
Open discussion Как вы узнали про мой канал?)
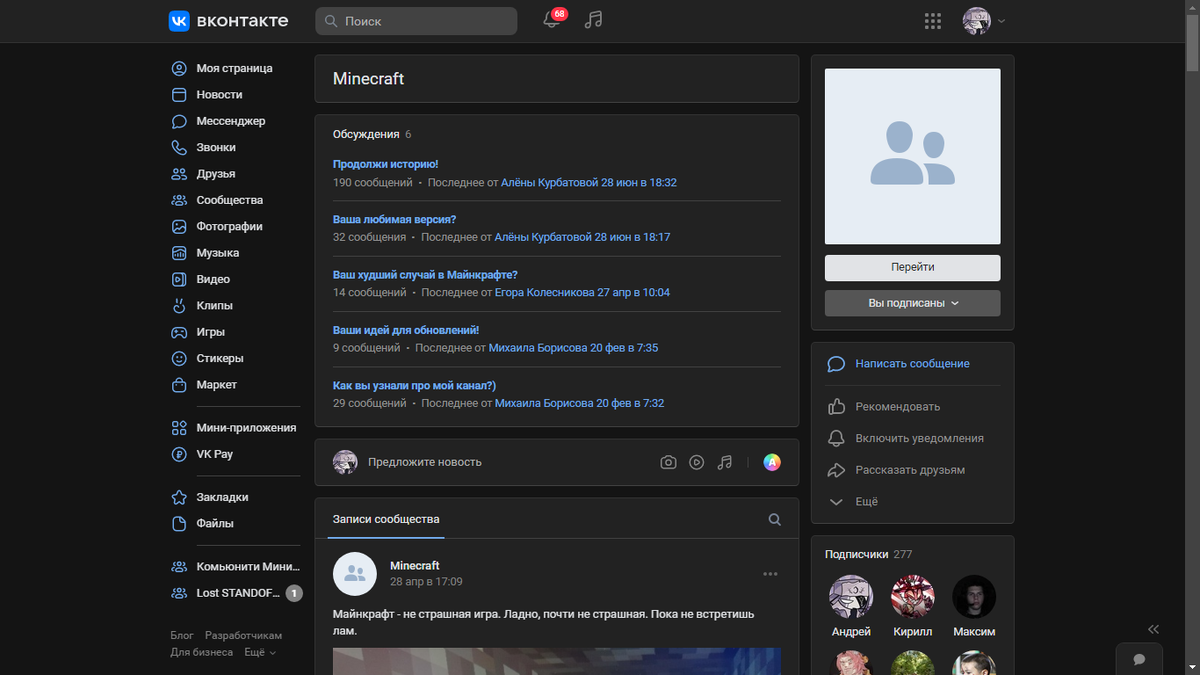414,385
